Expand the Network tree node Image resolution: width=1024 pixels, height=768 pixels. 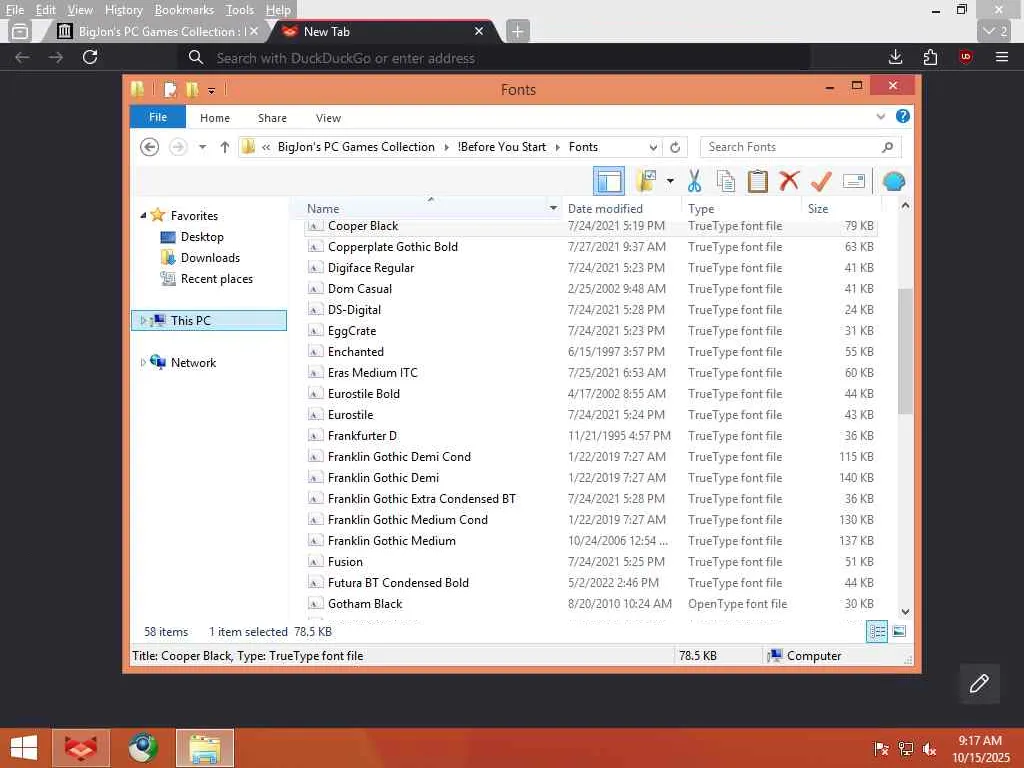click(x=143, y=362)
